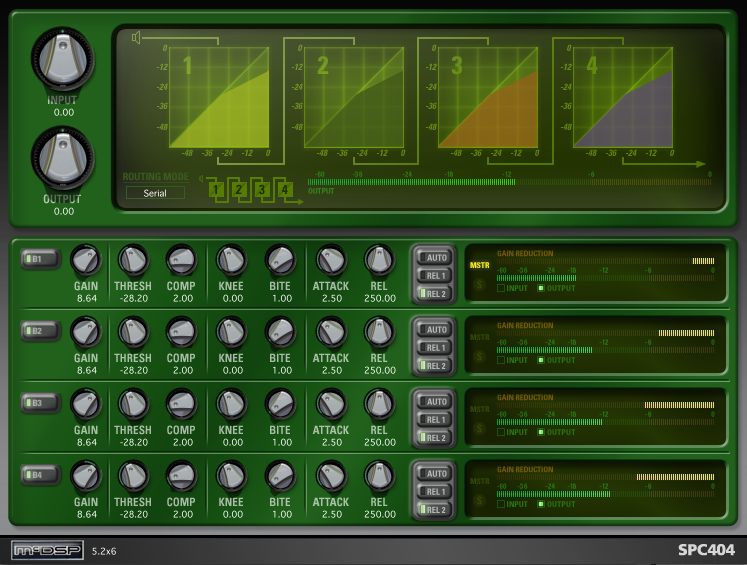This screenshot has height=565, width=747.
Task: Click the B1 KNEE knob
Action: click(231, 261)
